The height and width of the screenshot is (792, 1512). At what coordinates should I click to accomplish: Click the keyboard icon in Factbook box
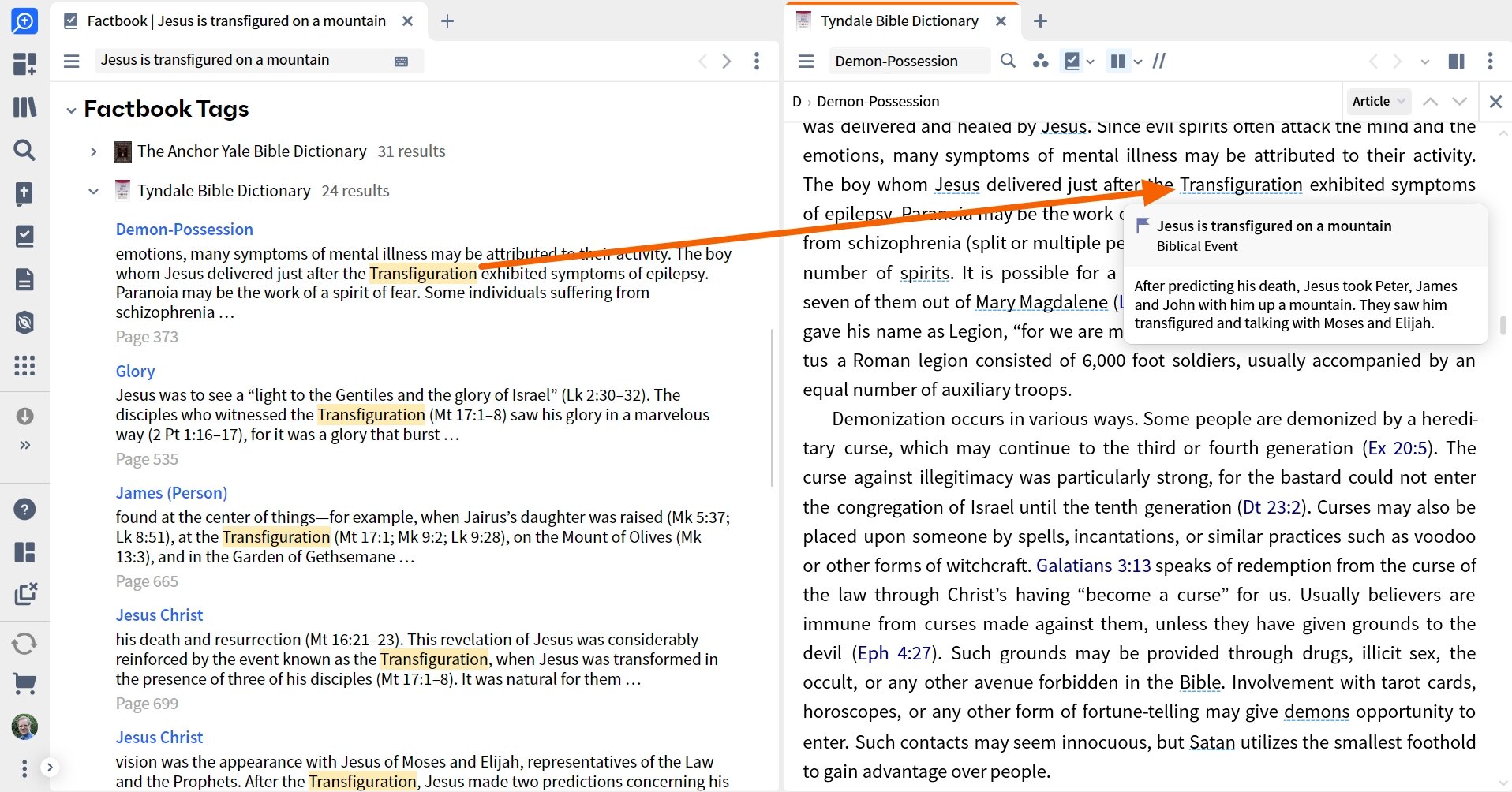(401, 61)
